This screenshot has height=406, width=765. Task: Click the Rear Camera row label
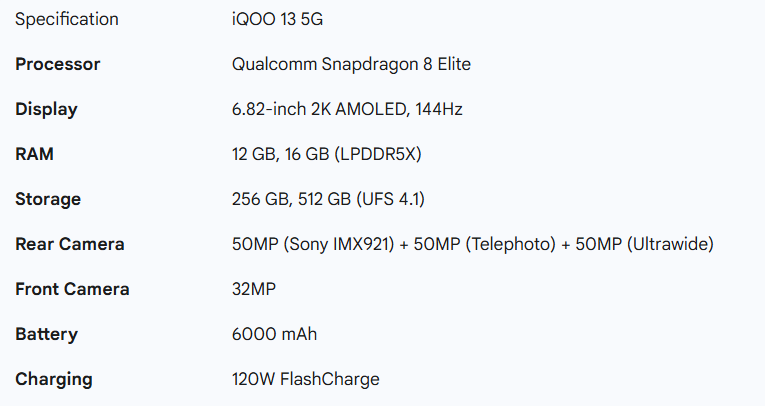click(x=70, y=244)
